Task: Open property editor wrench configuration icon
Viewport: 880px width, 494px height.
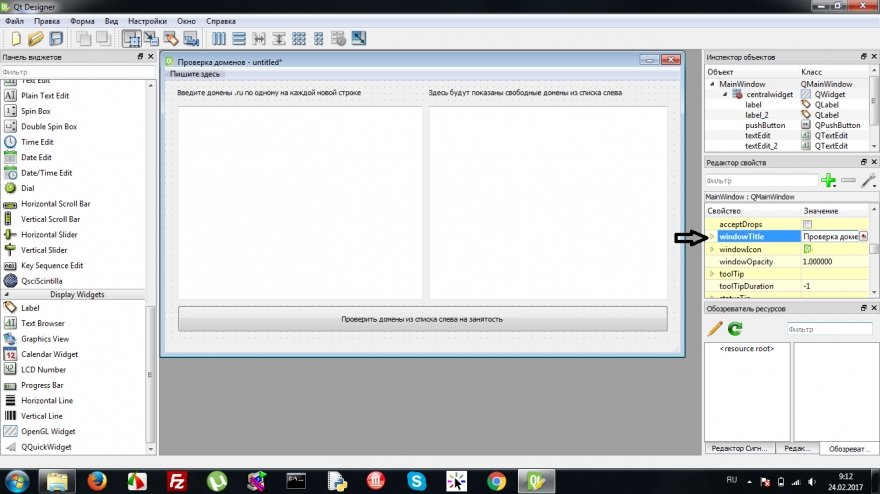Action: [868, 181]
